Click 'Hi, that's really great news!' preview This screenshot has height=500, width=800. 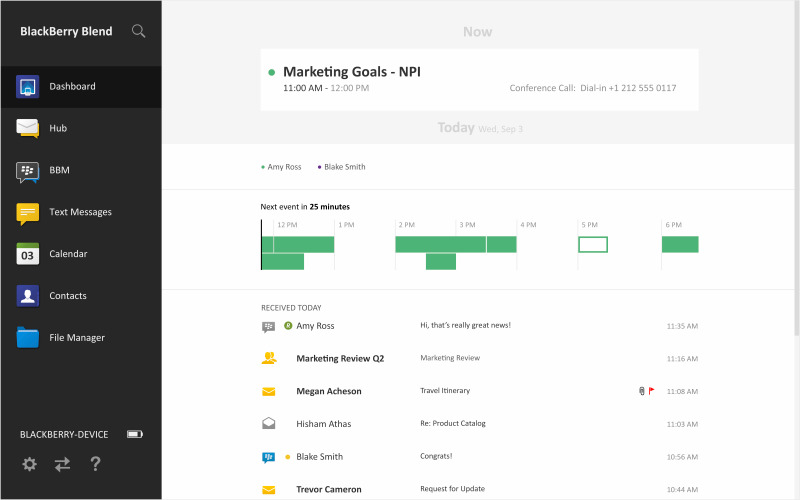[x=465, y=325]
